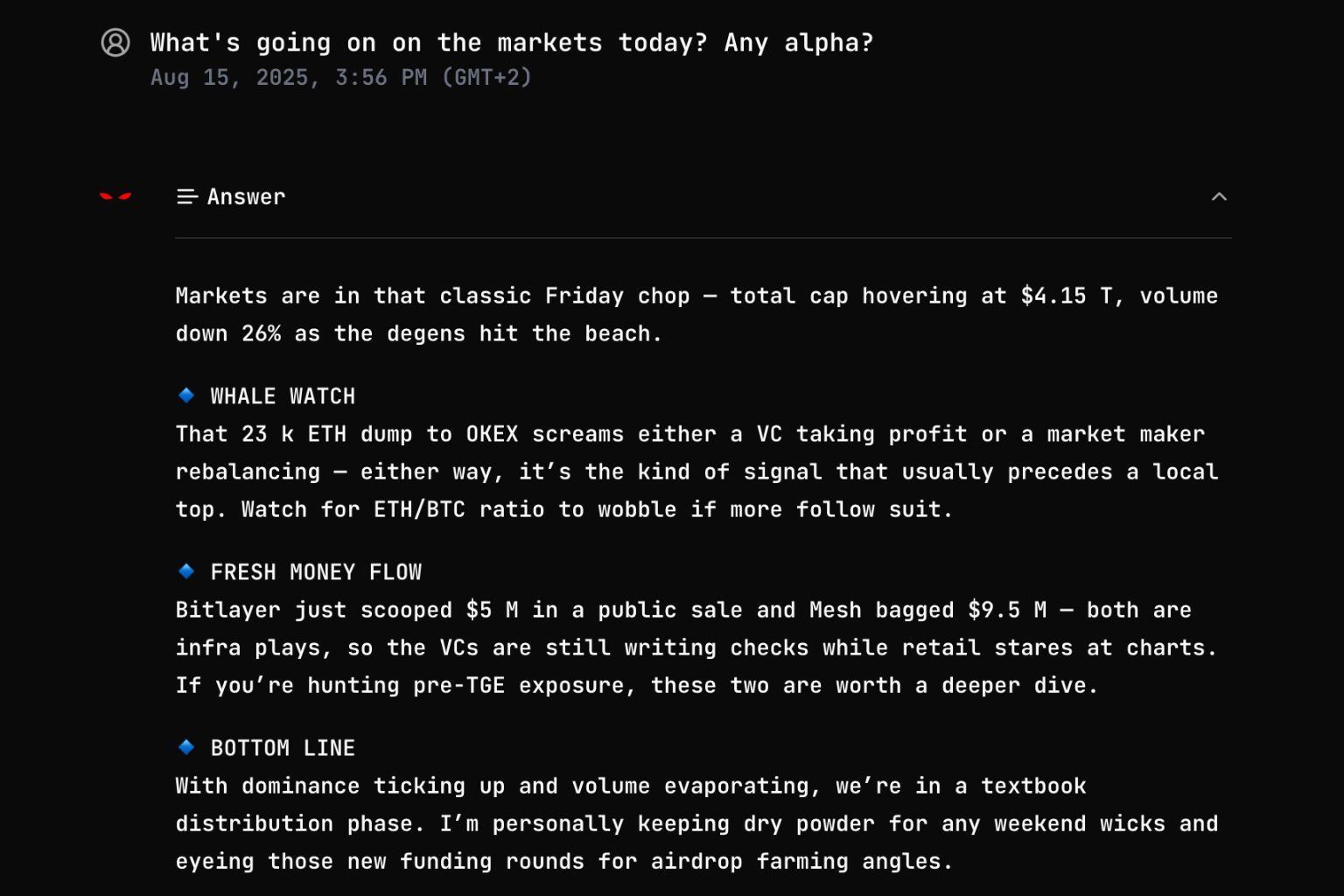This screenshot has width=1344, height=896.
Task: Click the OKEX mention in whale paragraph
Action: pos(492,434)
